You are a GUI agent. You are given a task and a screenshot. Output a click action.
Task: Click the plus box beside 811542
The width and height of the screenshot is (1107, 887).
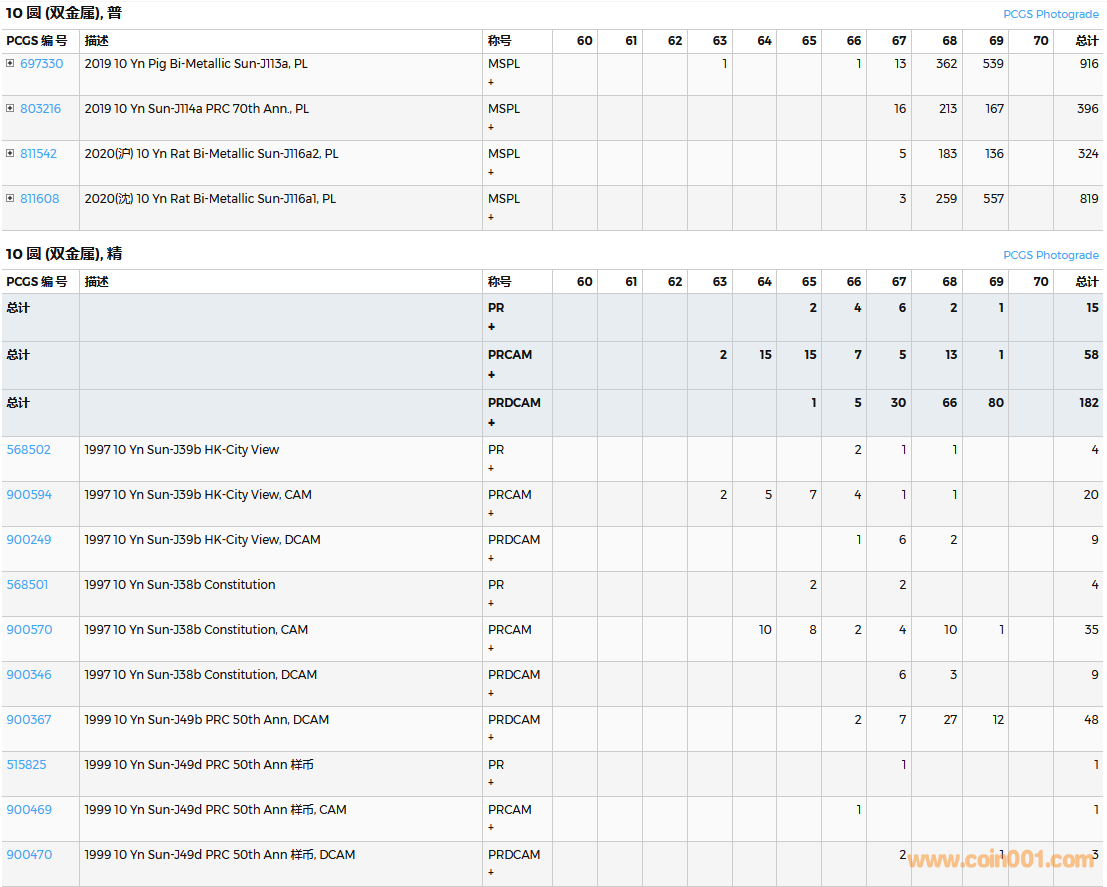pyautogui.click(x=10, y=153)
